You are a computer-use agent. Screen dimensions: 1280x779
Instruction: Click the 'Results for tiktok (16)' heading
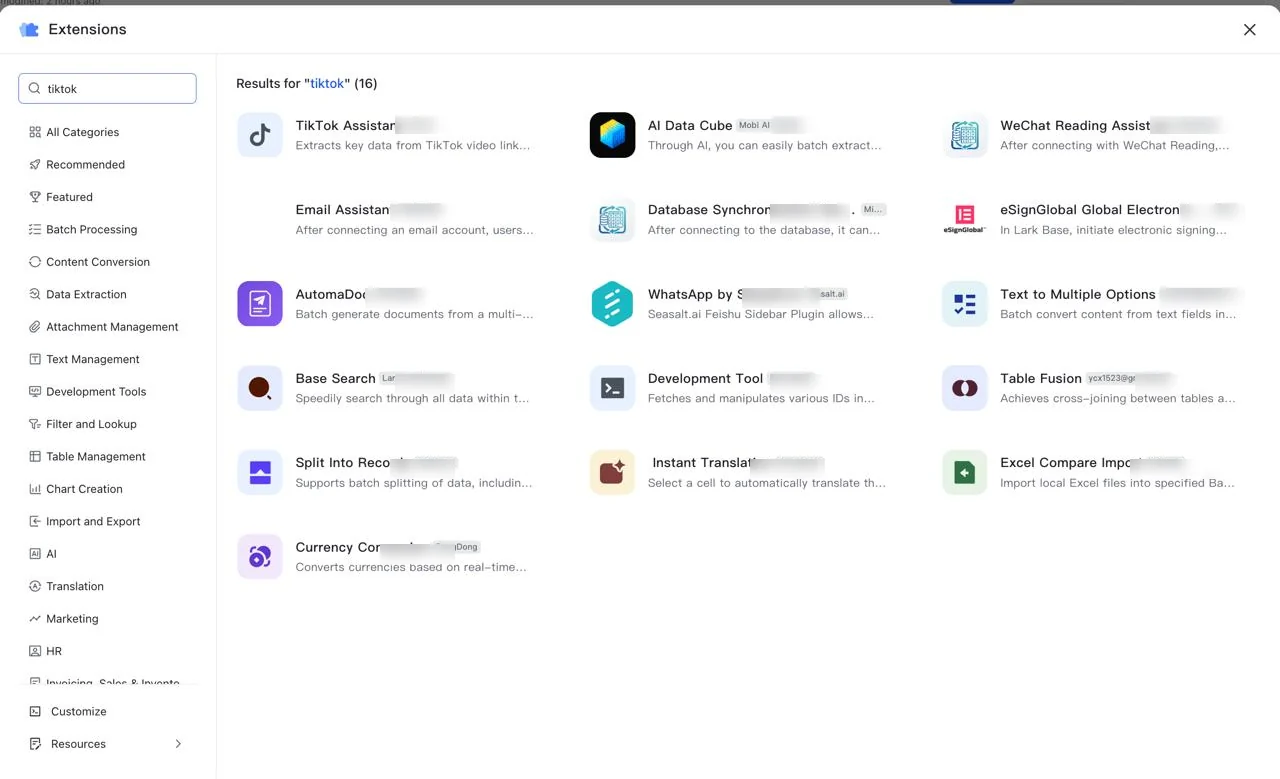307,84
